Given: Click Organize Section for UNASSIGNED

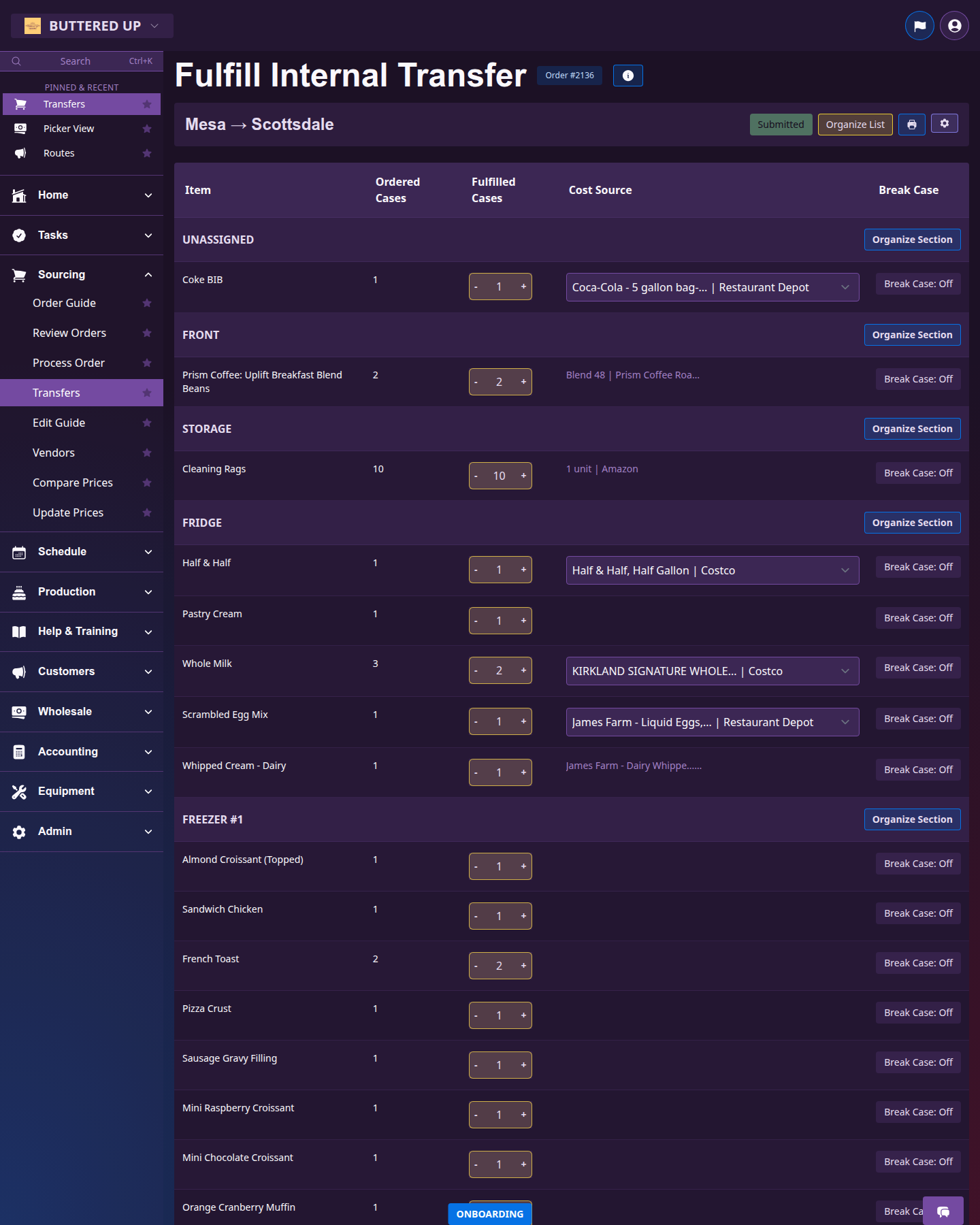Looking at the screenshot, I should (912, 240).
